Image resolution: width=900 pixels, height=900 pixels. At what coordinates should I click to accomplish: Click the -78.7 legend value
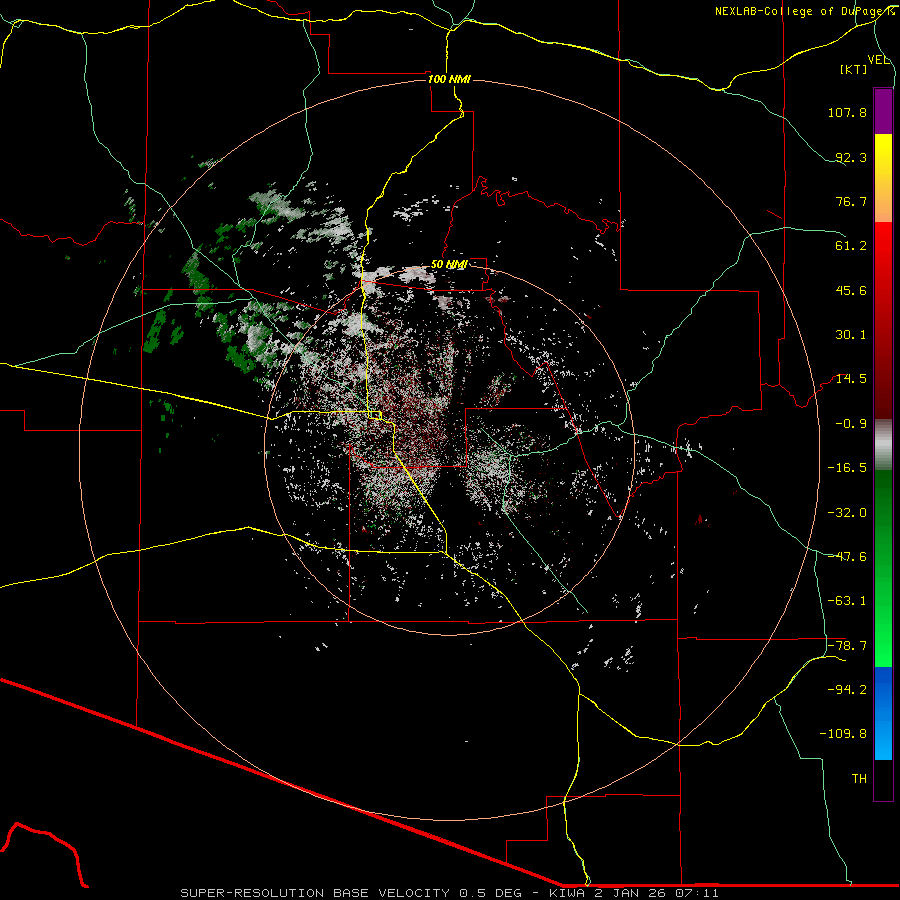[847, 646]
